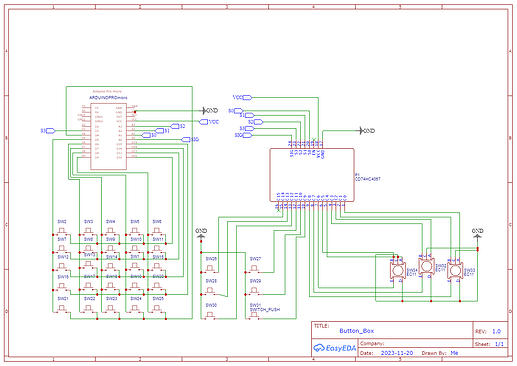Select the Arduino Pro Micro component body
The width and height of the screenshot is (517, 366).
(x=109, y=136)
